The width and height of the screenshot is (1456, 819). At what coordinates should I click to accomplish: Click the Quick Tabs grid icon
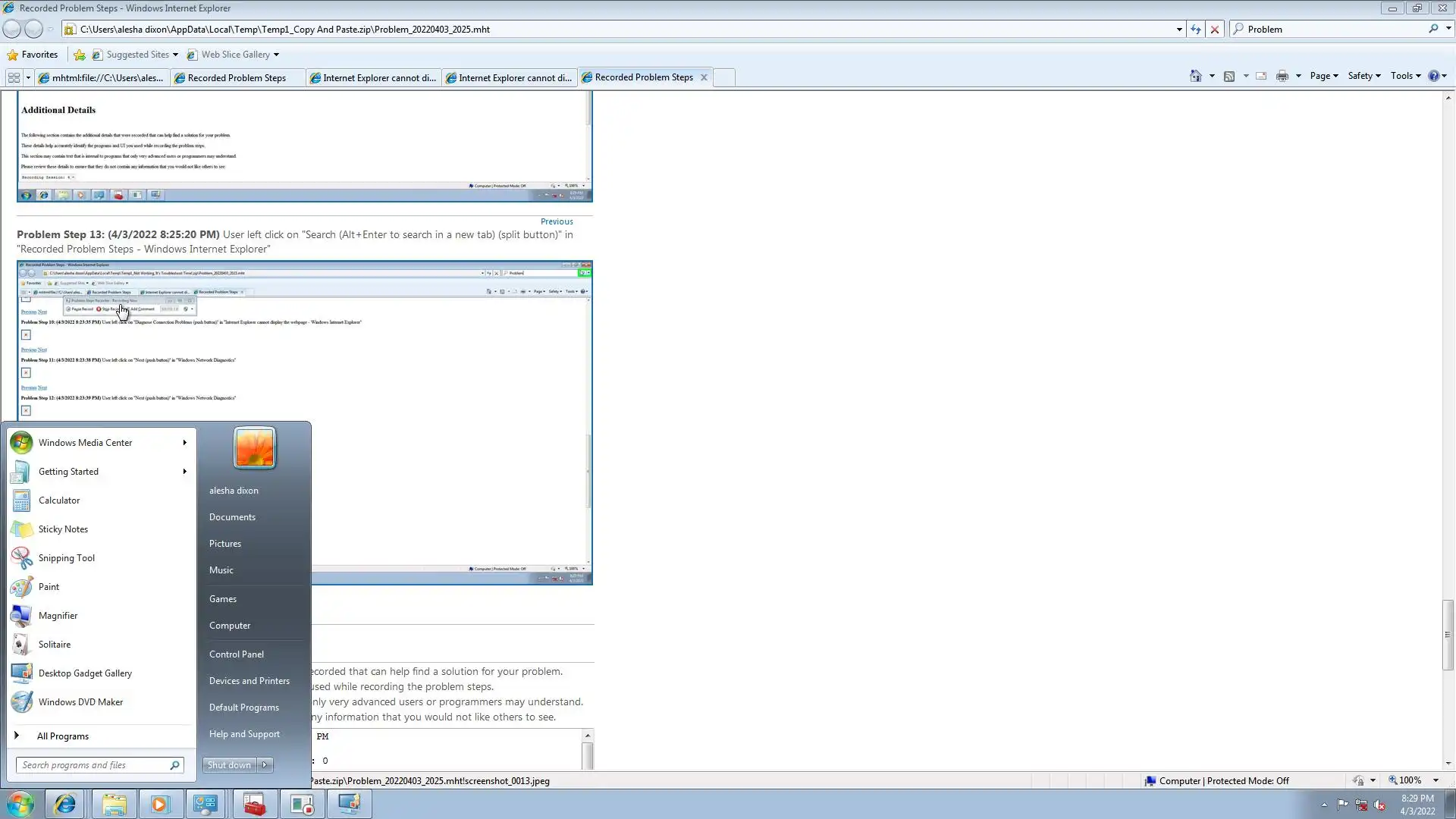point(14,77)
